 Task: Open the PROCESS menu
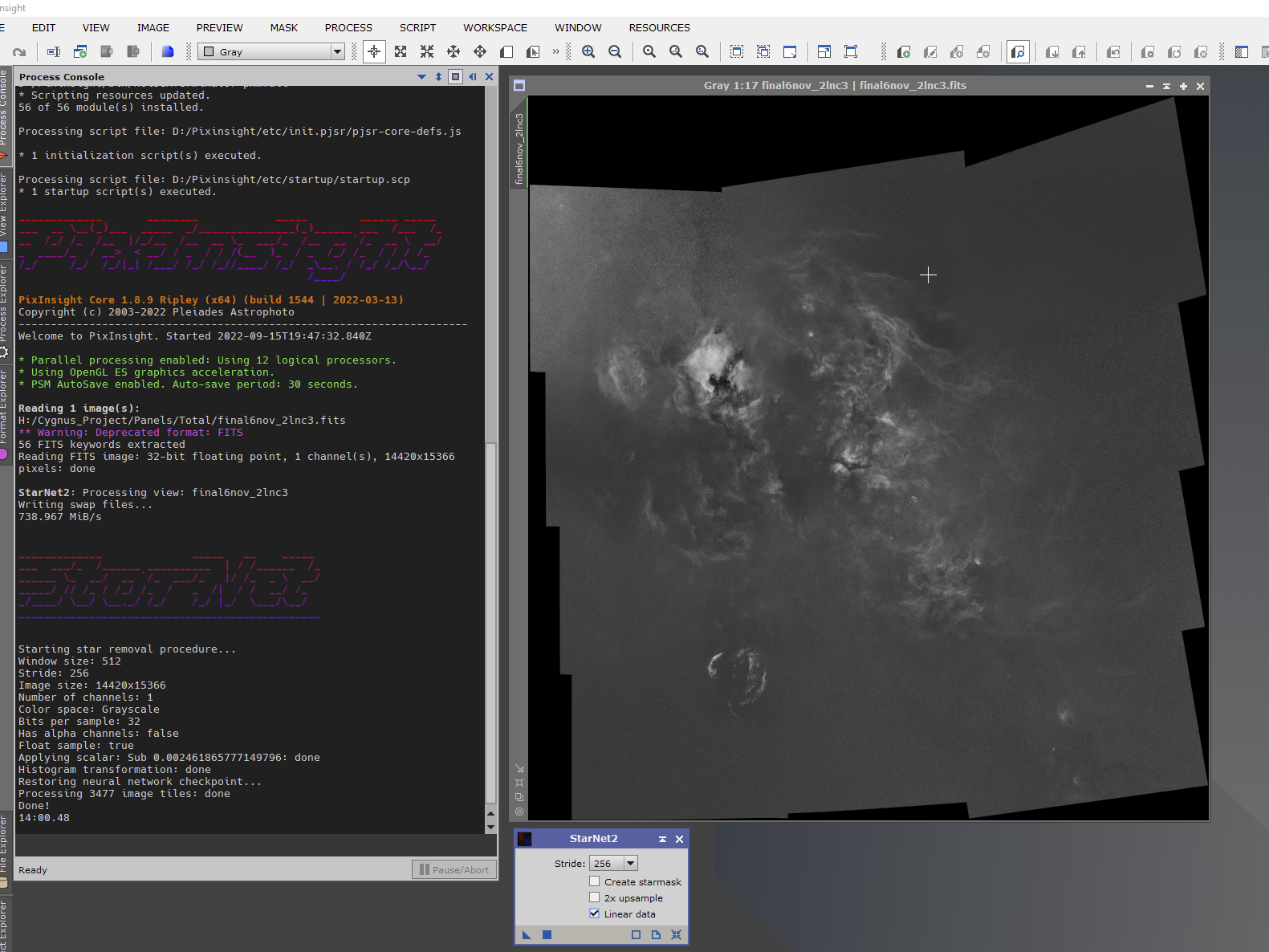tap(348, 27)
